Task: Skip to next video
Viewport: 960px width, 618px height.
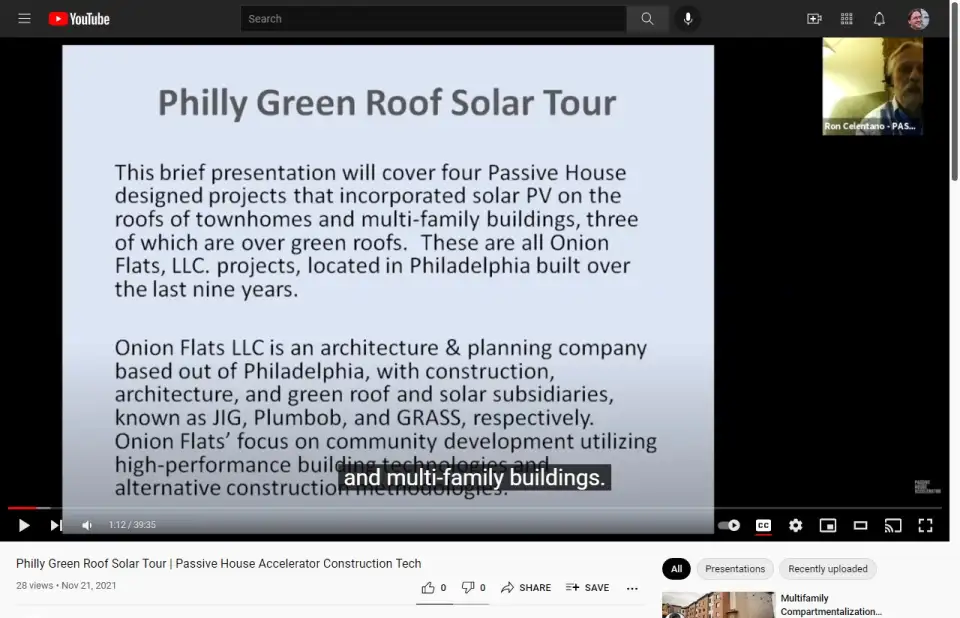Action: click(56, 525)
